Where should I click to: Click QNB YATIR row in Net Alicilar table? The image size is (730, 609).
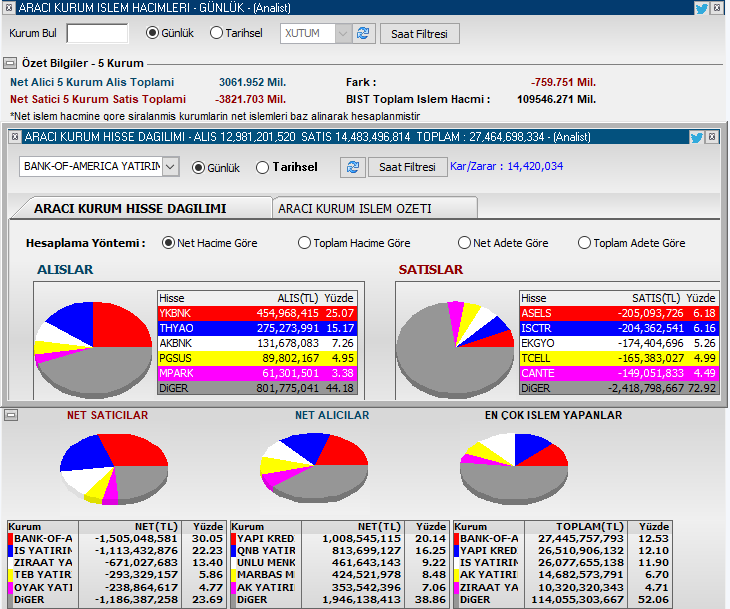pyautogui.click(x=339, y=550)
